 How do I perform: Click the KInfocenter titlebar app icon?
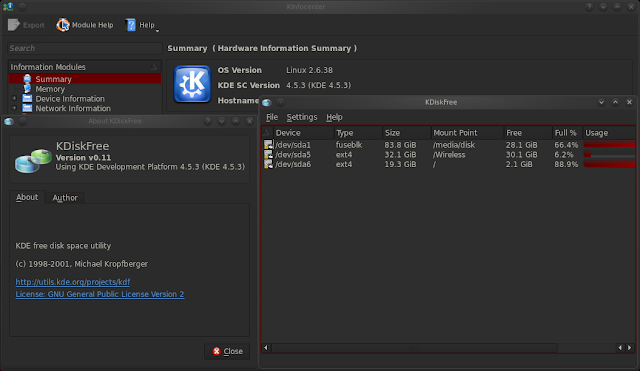tap(8, 7)
